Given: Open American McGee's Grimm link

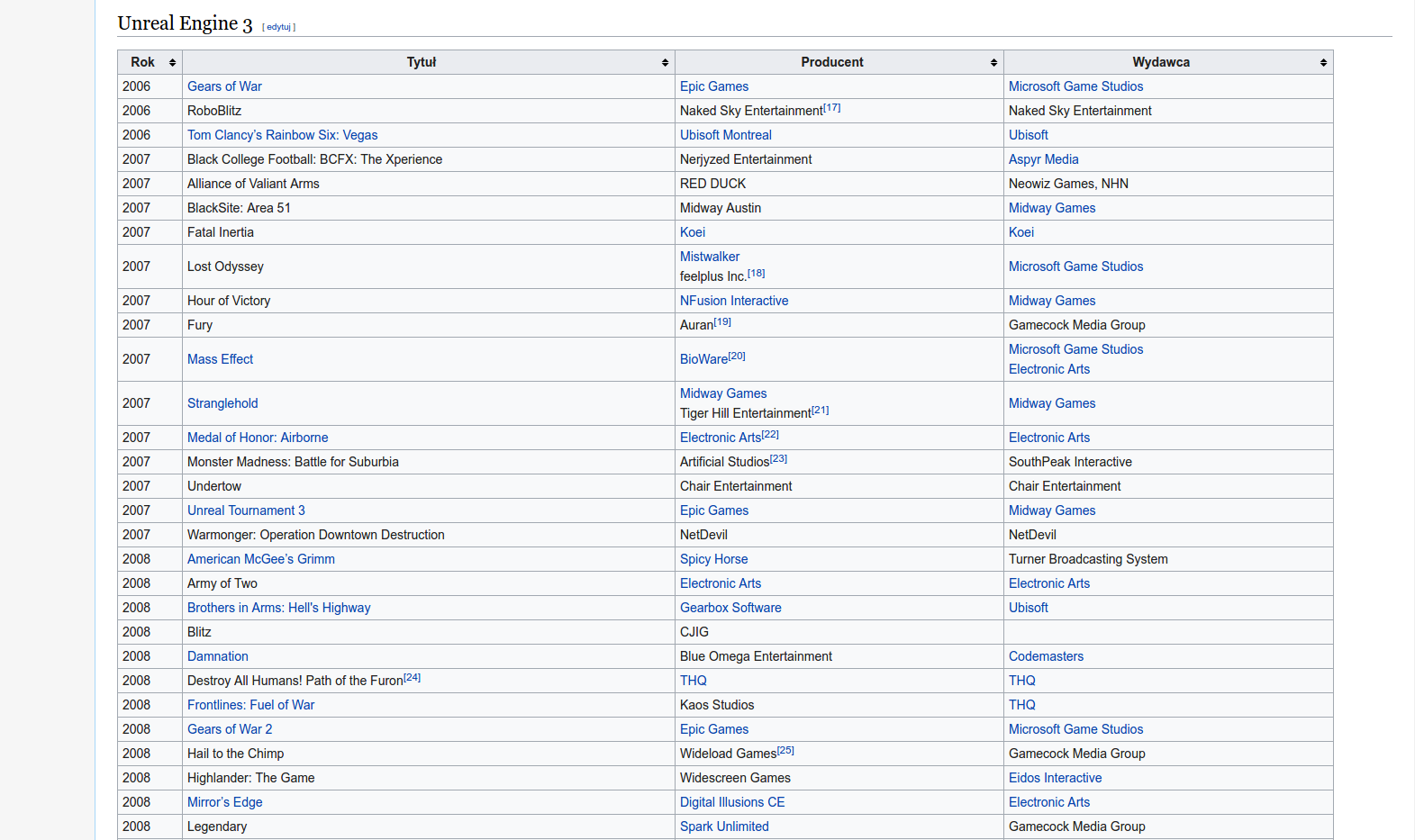Looking at the screenshot, I should point(260,559).
